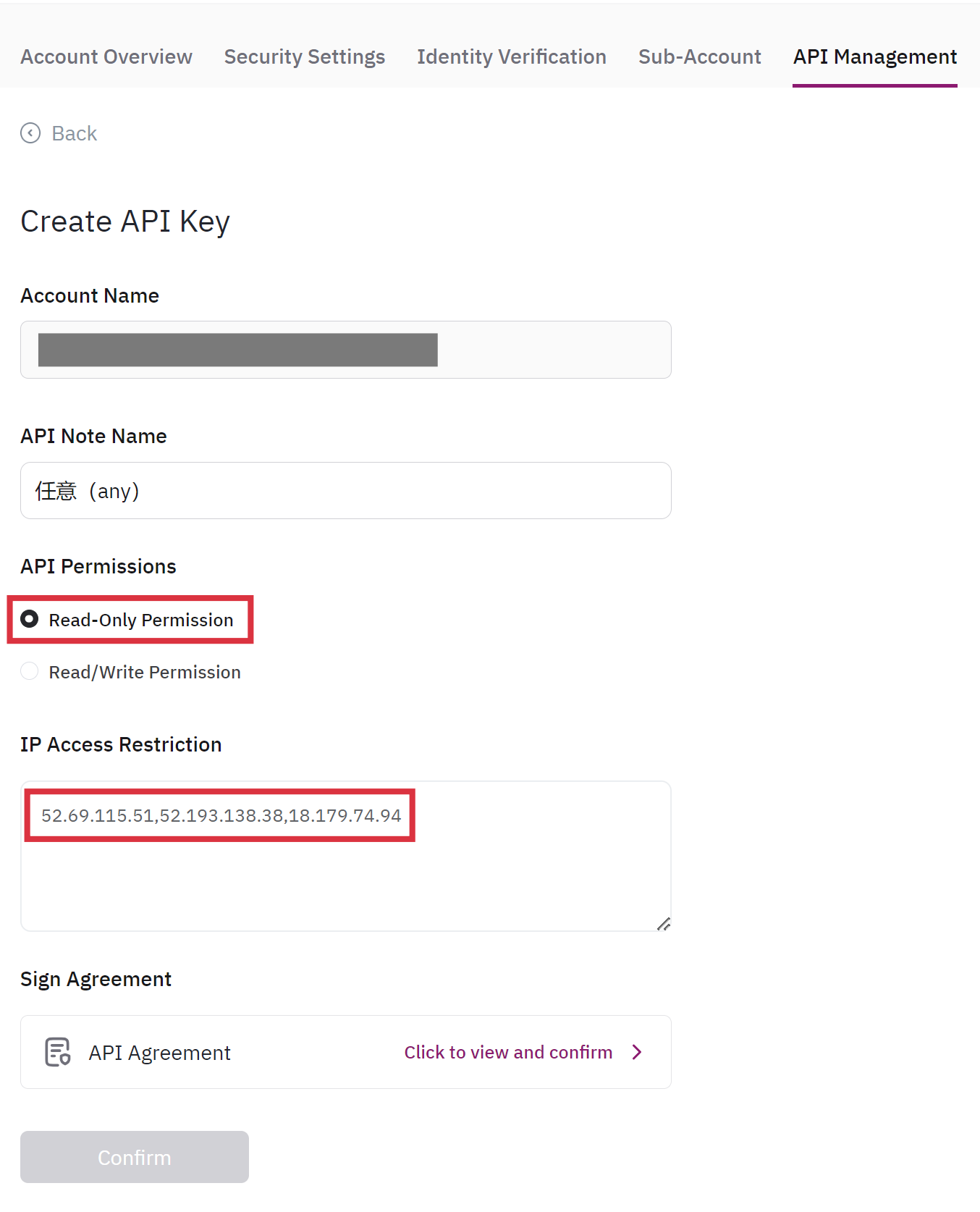This screenshot has width=980, height=1212.
Task: Click the chevron arrow beside view and confirm
Action: [637, 1052]
